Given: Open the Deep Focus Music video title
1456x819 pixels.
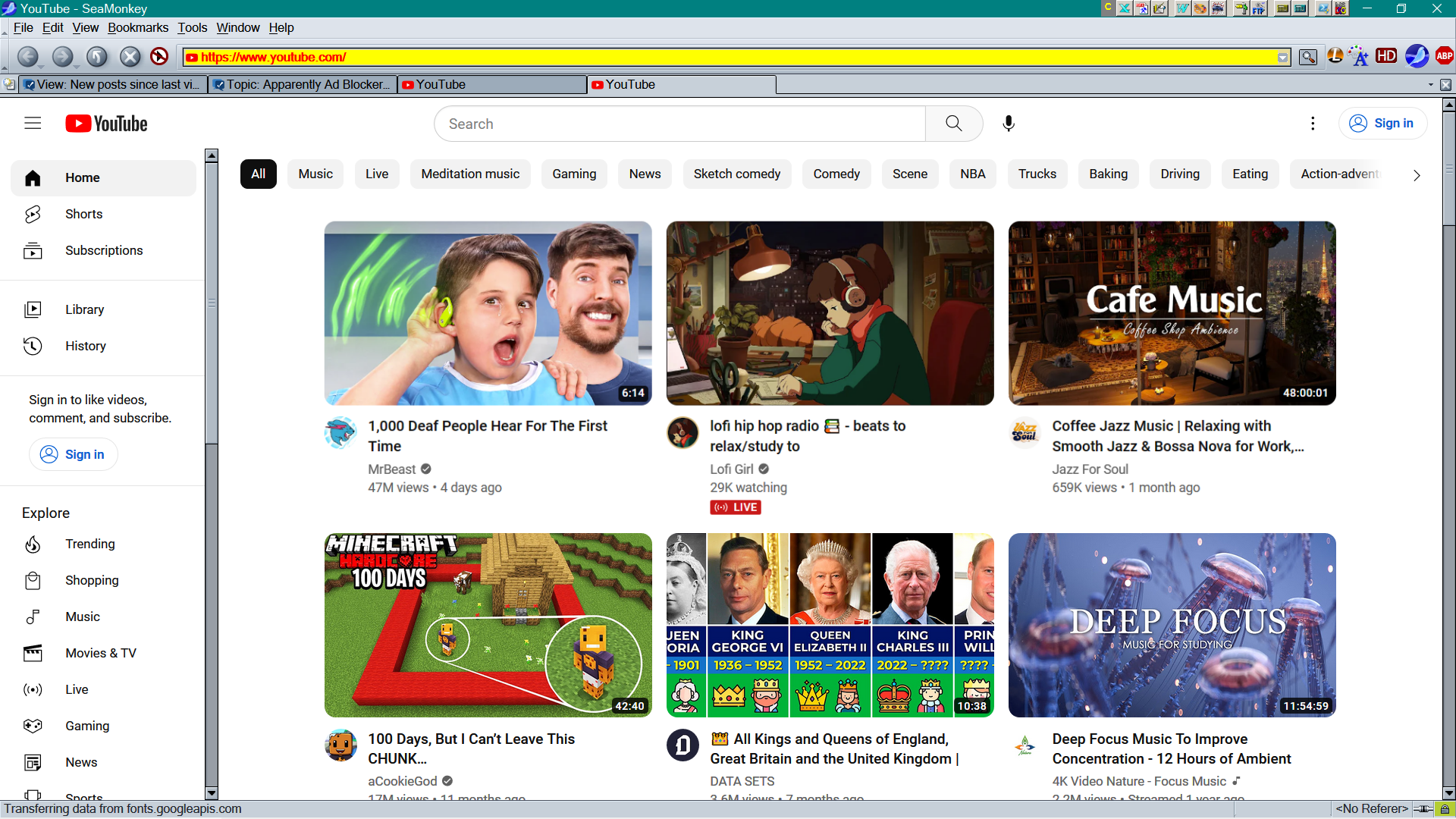Looking at the screenshot, I should tap(1172, 748).
